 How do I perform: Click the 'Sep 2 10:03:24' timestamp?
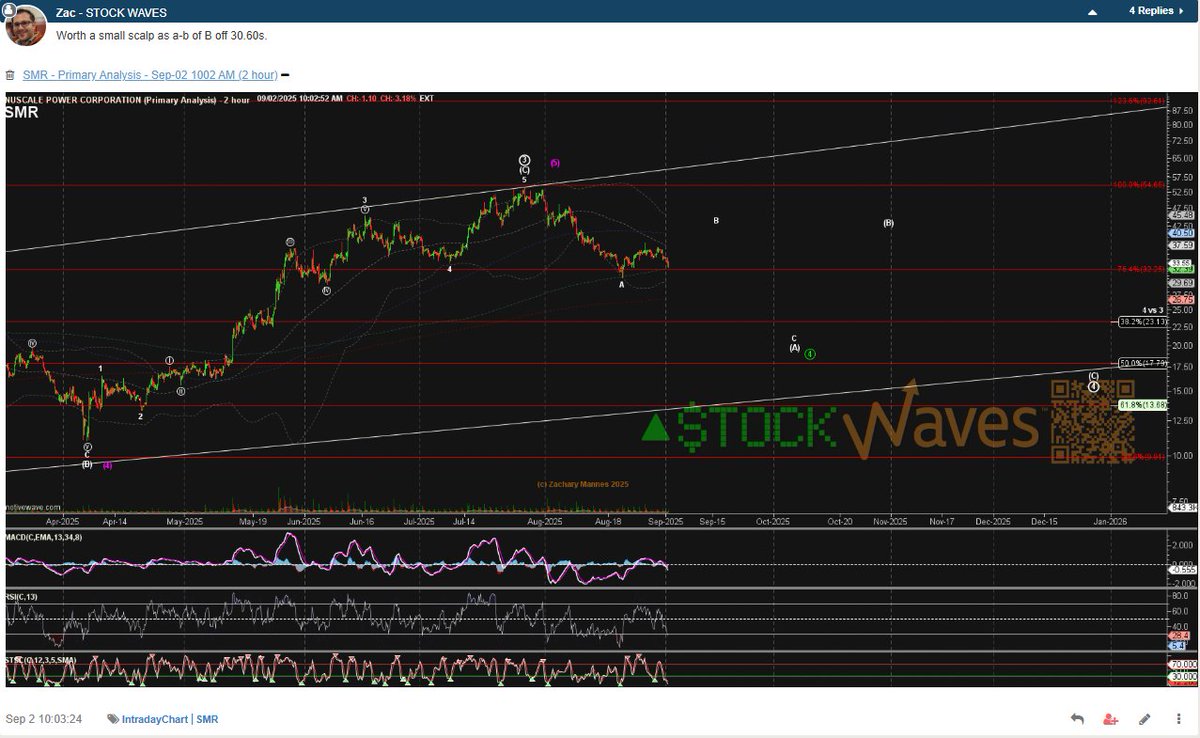(44, 720)
